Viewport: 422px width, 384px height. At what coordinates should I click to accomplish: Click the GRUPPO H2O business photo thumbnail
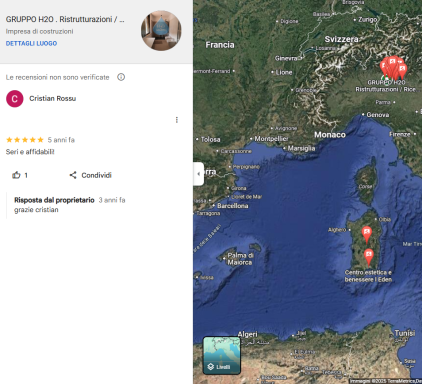tap(161, 30)
